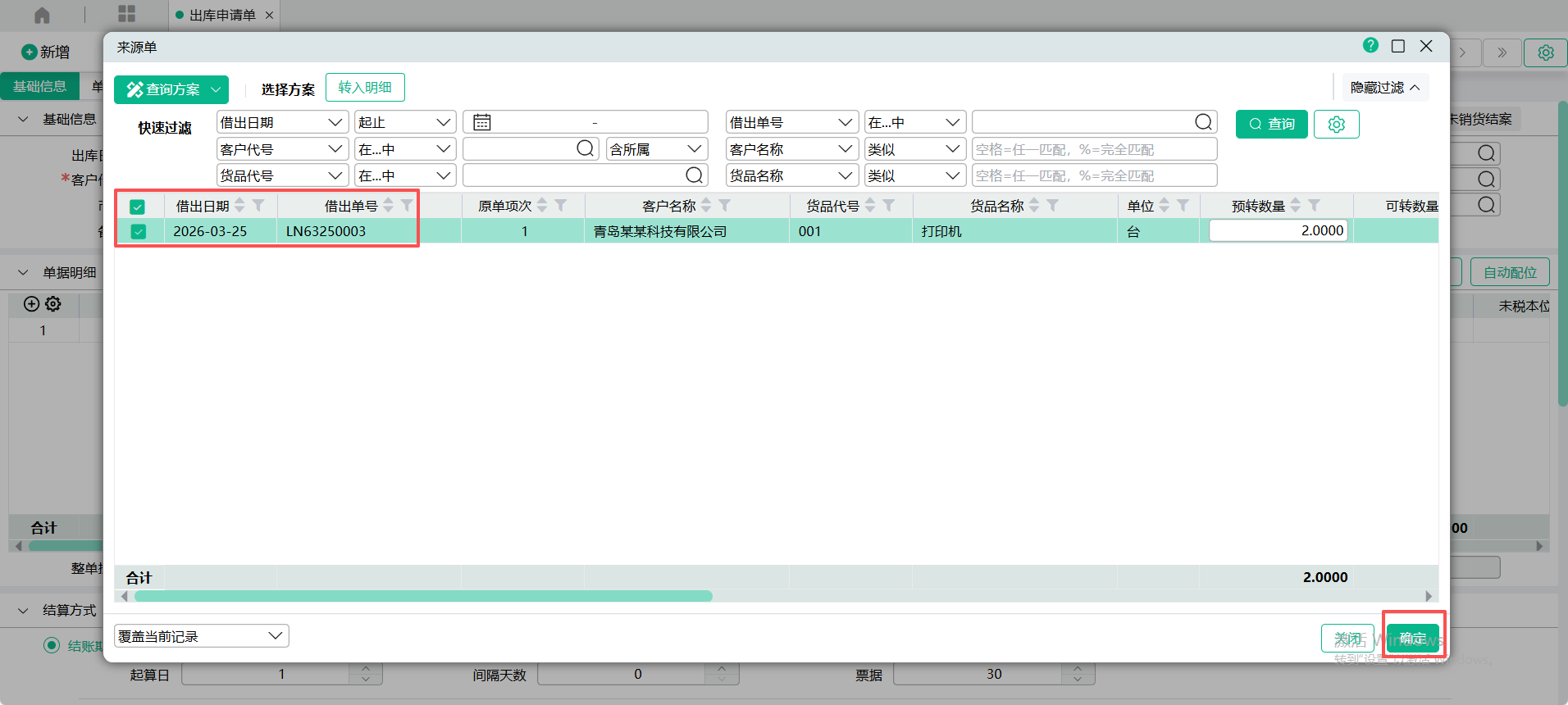Image resolution: width=1568 pixels, height=705 pixels.
Task: Click the 转入明细 button
Action: [x=365, y=88]
